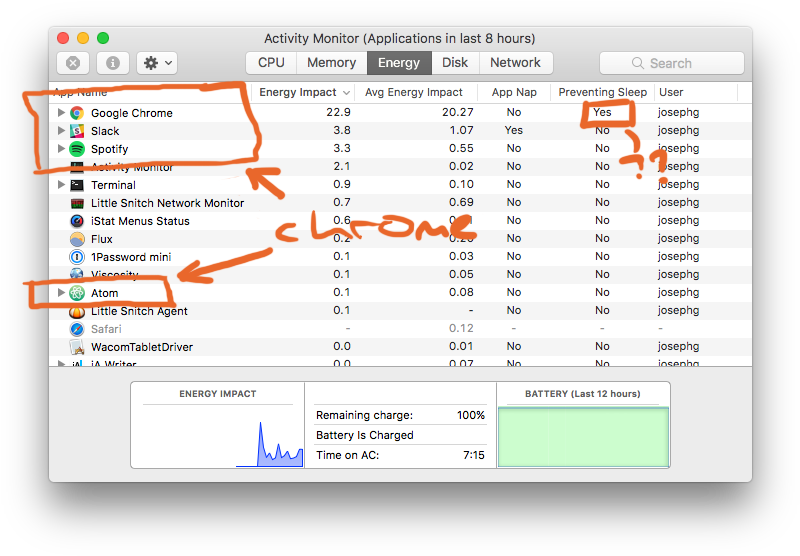Expand the Spotify disclosure triangle

click(x=61, y=148)
